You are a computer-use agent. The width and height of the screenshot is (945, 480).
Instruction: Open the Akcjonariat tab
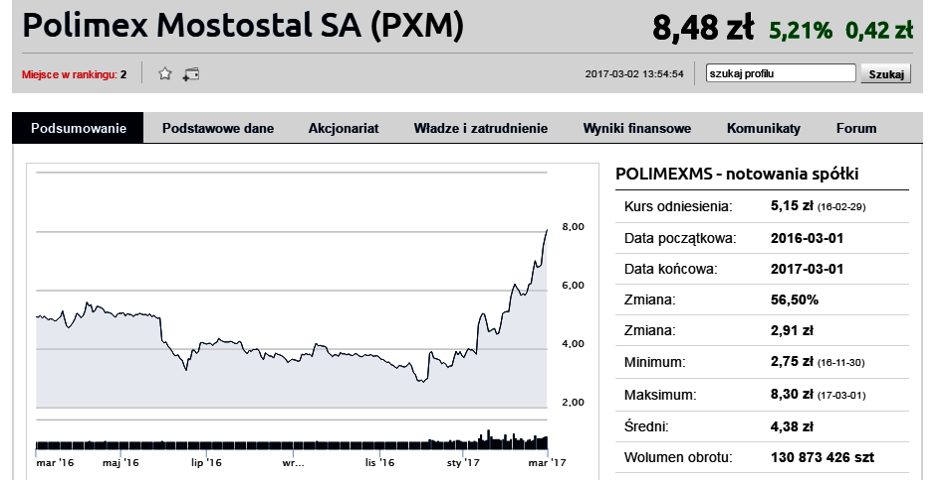click(x=344, y=128)
